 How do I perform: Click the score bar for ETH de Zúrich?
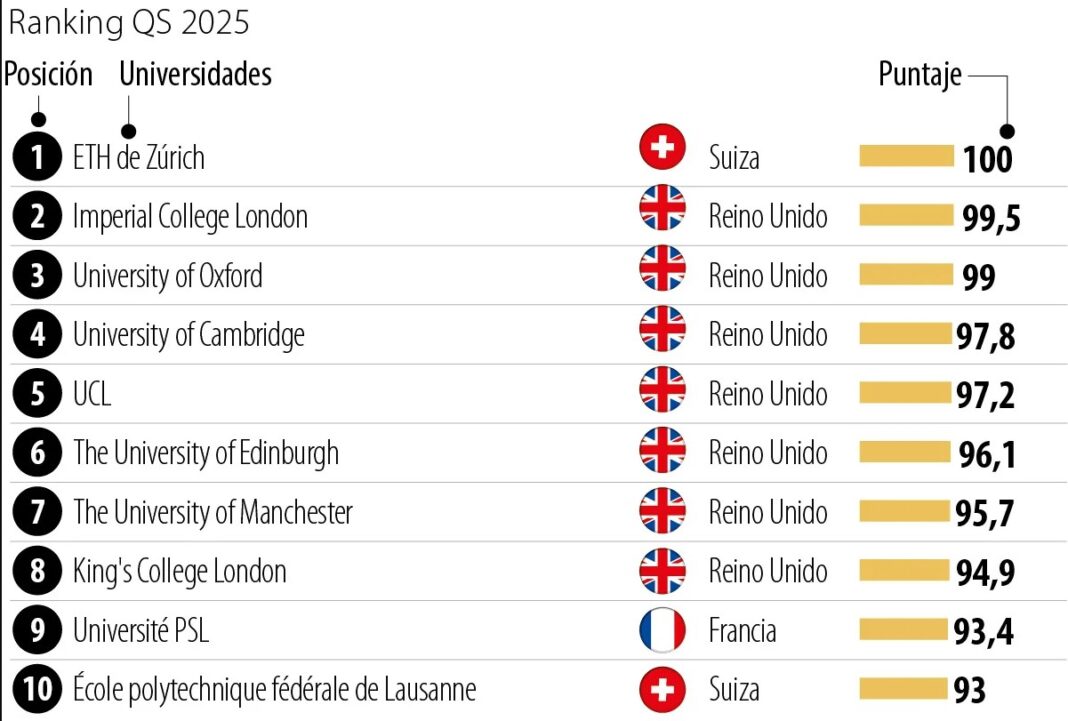[x=906, y=156]
